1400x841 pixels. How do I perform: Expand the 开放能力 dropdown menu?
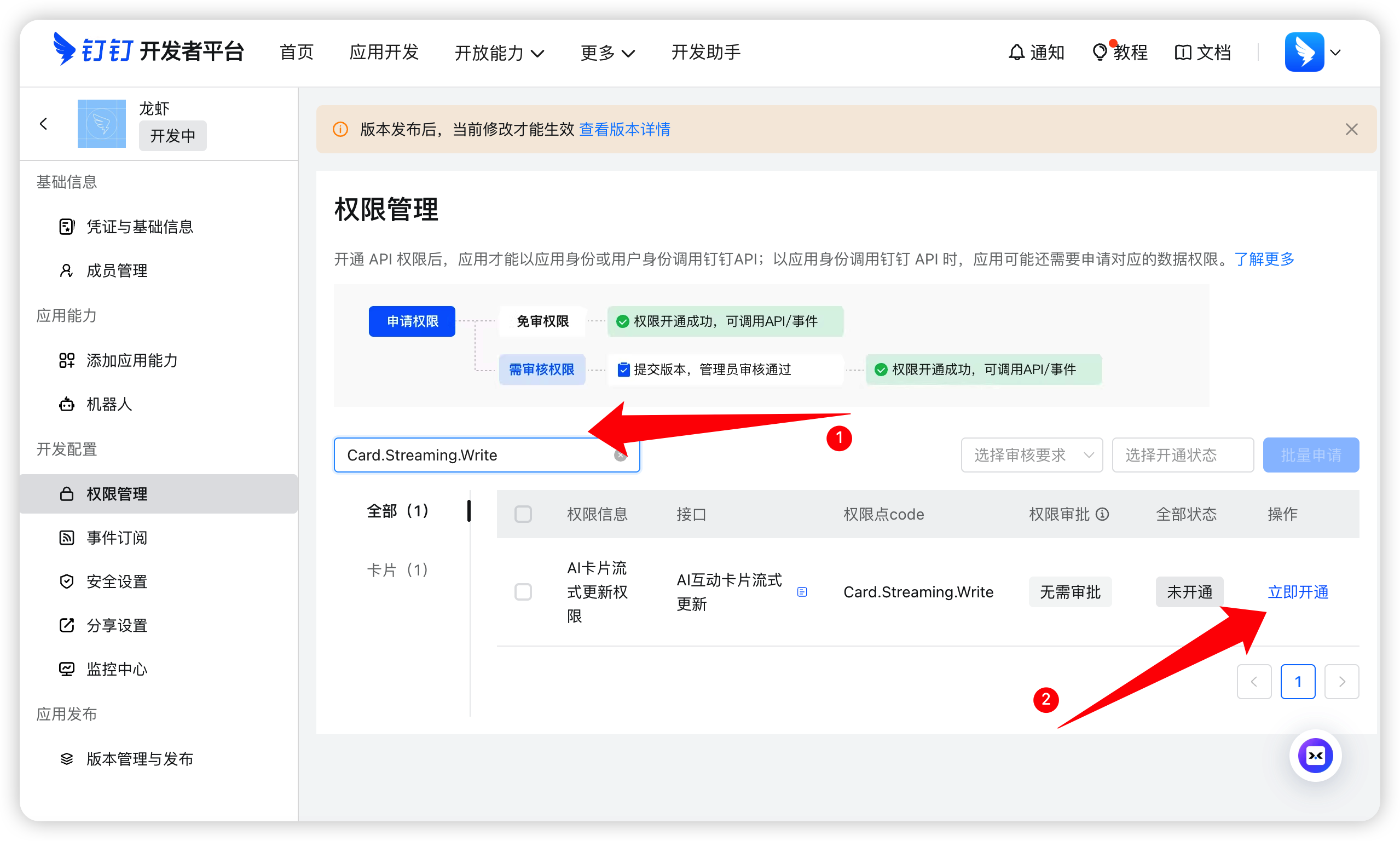coord(499,52)
